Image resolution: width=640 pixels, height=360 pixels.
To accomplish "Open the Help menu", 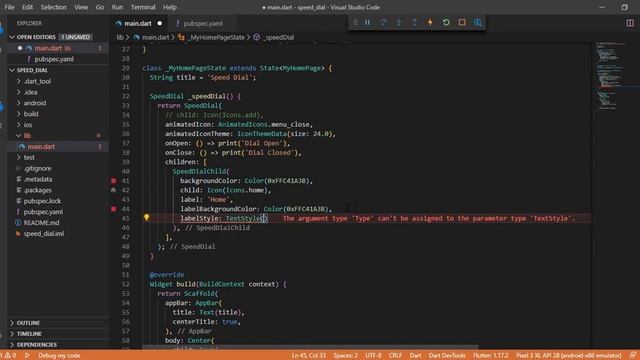I will point(170,7).
